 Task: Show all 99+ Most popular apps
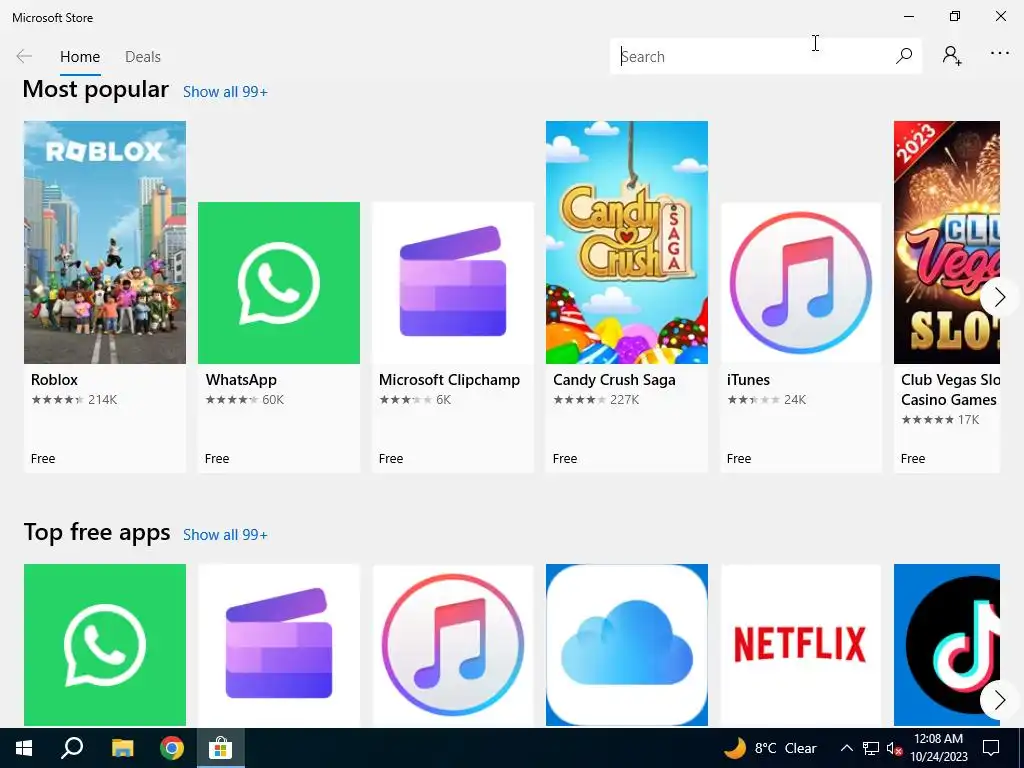coord(225,92)
